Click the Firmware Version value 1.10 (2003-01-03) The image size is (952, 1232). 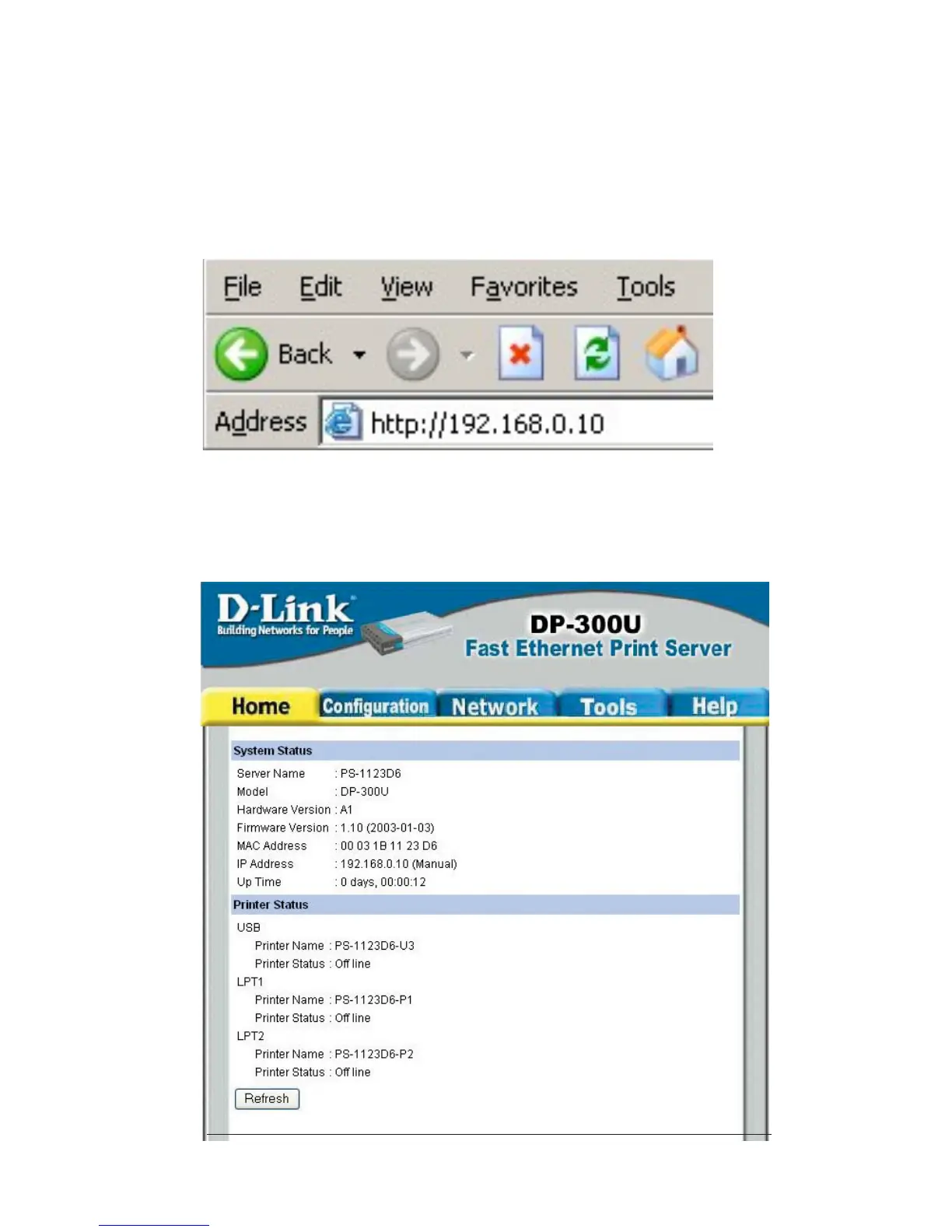tap(387, 828)
